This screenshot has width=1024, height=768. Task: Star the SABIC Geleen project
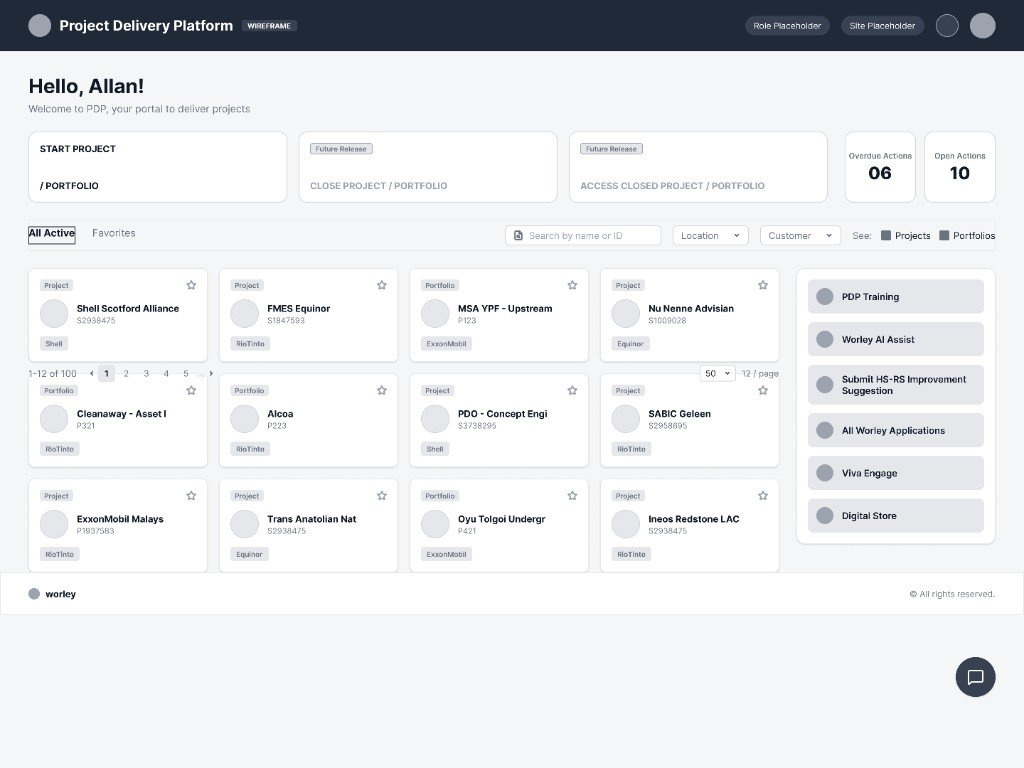[x=763, y=391]
